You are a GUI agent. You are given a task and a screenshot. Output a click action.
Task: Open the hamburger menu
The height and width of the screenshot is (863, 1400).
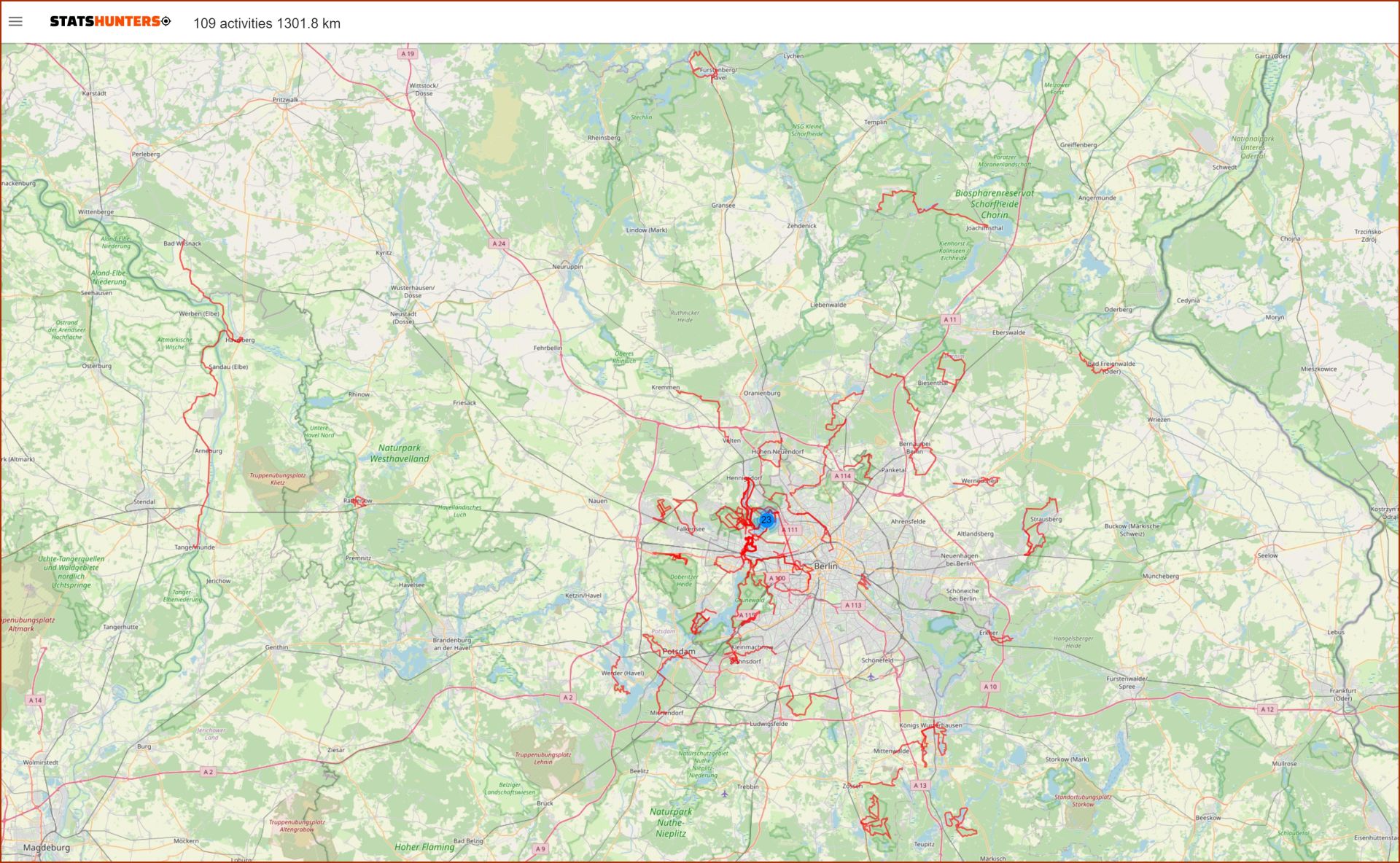pyautogui.click(x=15, y=22)
